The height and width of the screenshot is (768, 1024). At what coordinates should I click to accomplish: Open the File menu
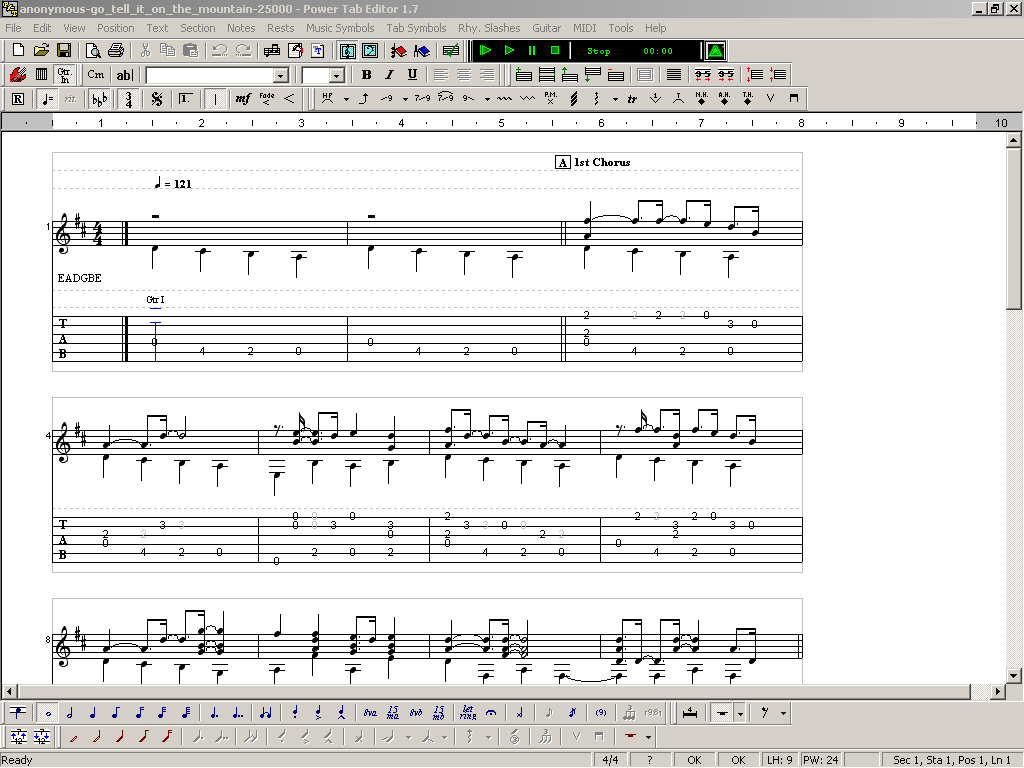click(x=13, y=28)
